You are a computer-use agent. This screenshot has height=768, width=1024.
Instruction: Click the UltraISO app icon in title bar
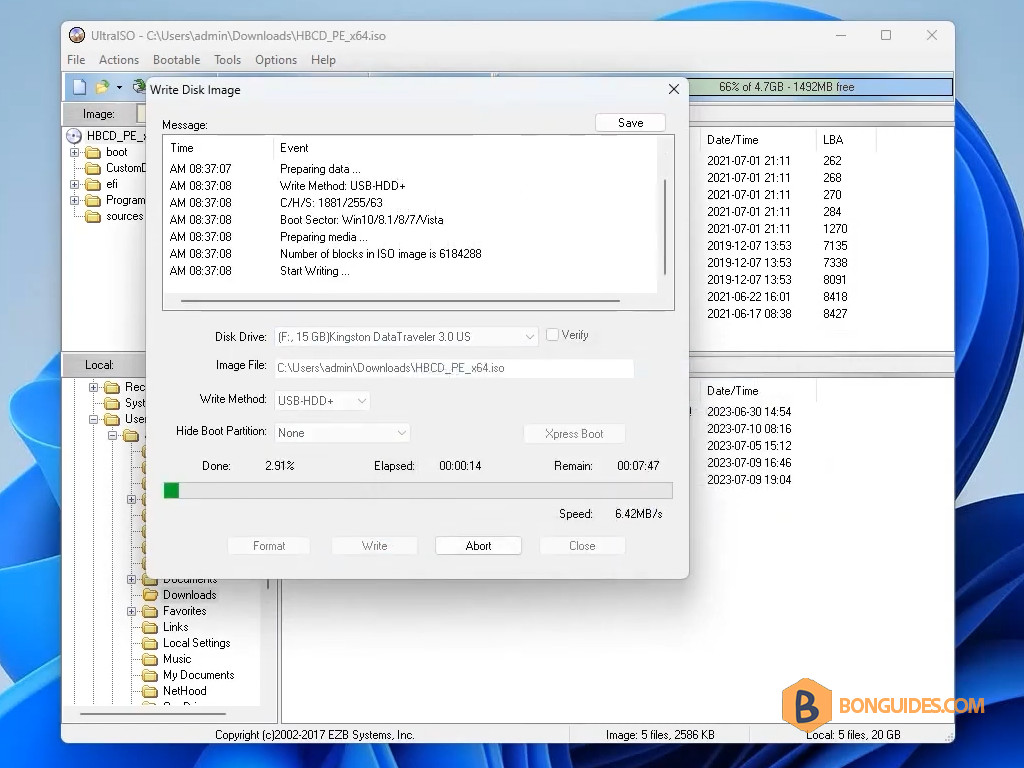click(77, 35)
